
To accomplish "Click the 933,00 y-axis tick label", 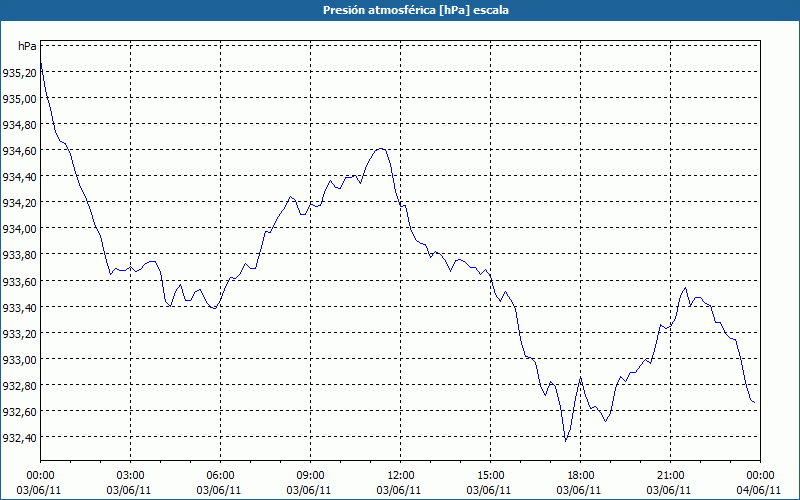I will [19, 359].
